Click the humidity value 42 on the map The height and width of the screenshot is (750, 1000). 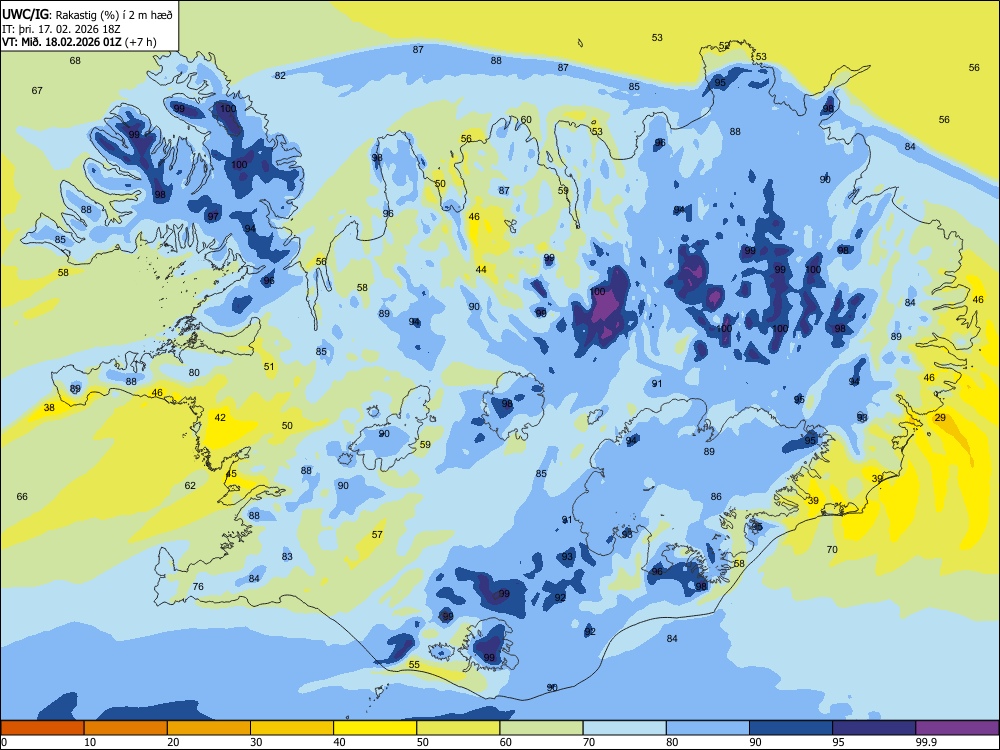click(x=220, y=418)
